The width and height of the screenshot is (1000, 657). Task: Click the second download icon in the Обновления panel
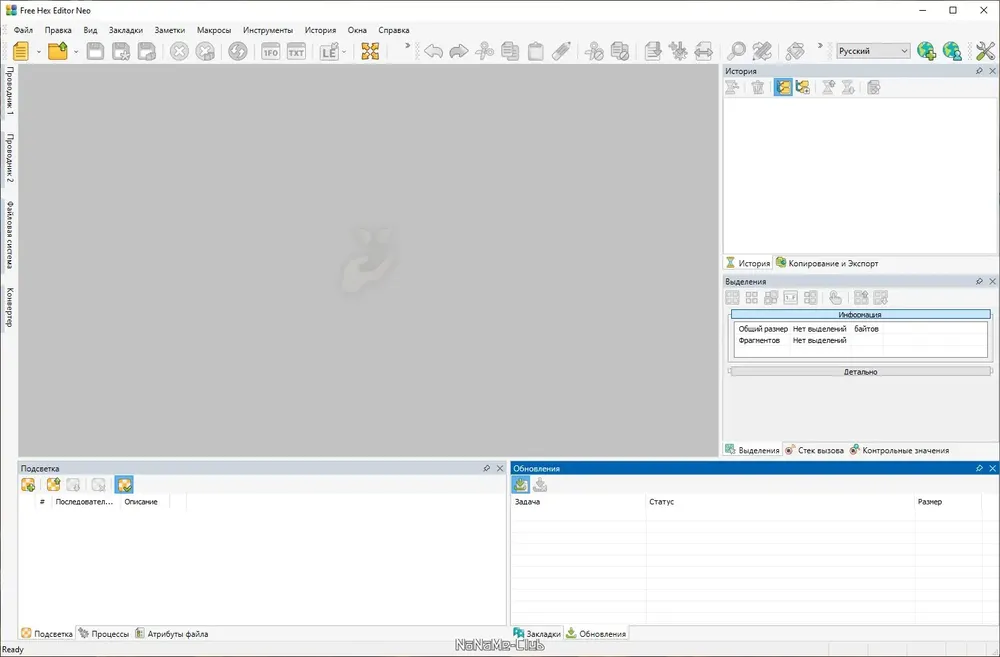[x=540, y=485]
